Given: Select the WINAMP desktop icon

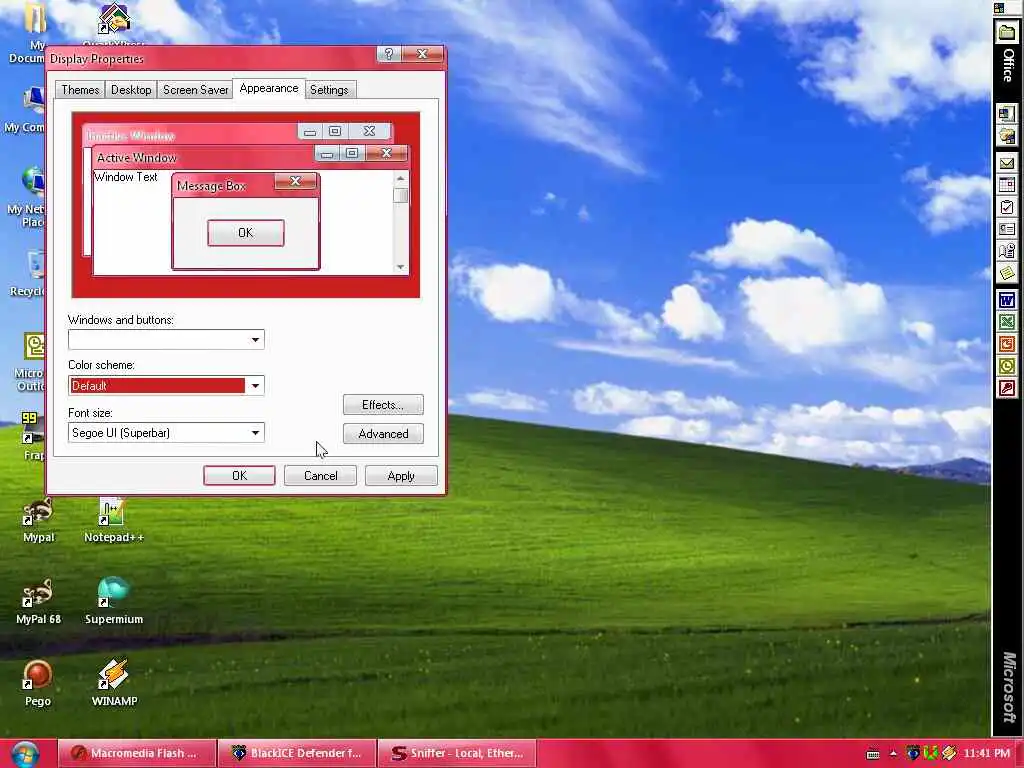Looking at the screenshot, I should click(114, 684).
